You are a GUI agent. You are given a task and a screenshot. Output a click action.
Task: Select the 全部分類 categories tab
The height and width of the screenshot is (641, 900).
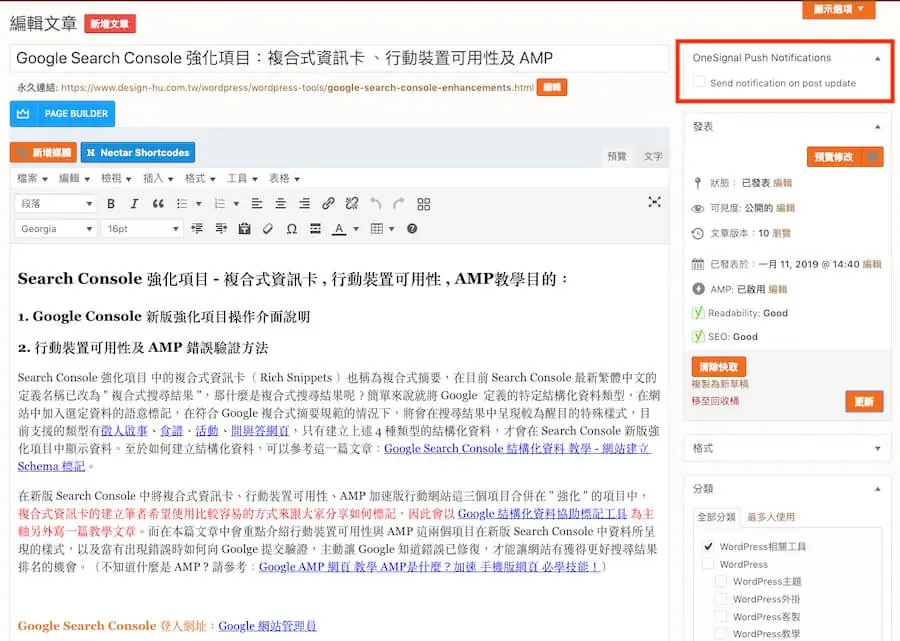click(x=716, y=516)
